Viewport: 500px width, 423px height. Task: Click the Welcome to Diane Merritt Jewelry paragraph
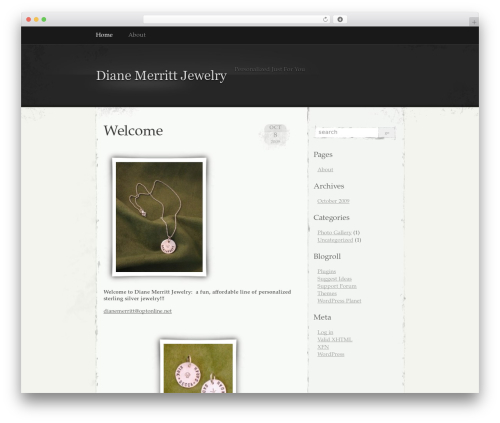(197, 295)
